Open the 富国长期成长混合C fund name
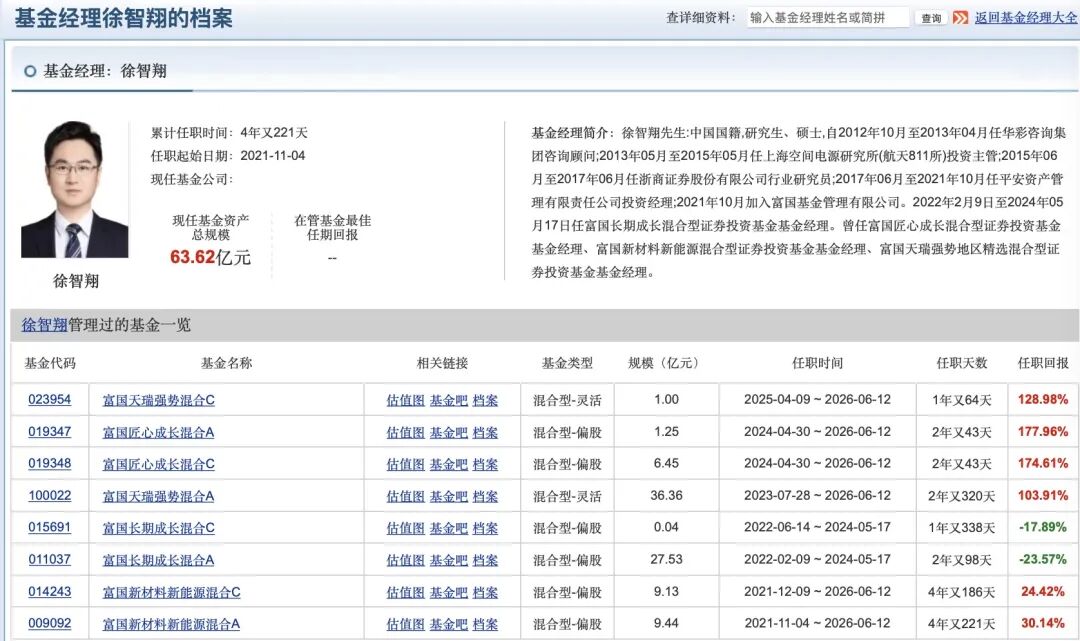 click(x=158, y=528)
